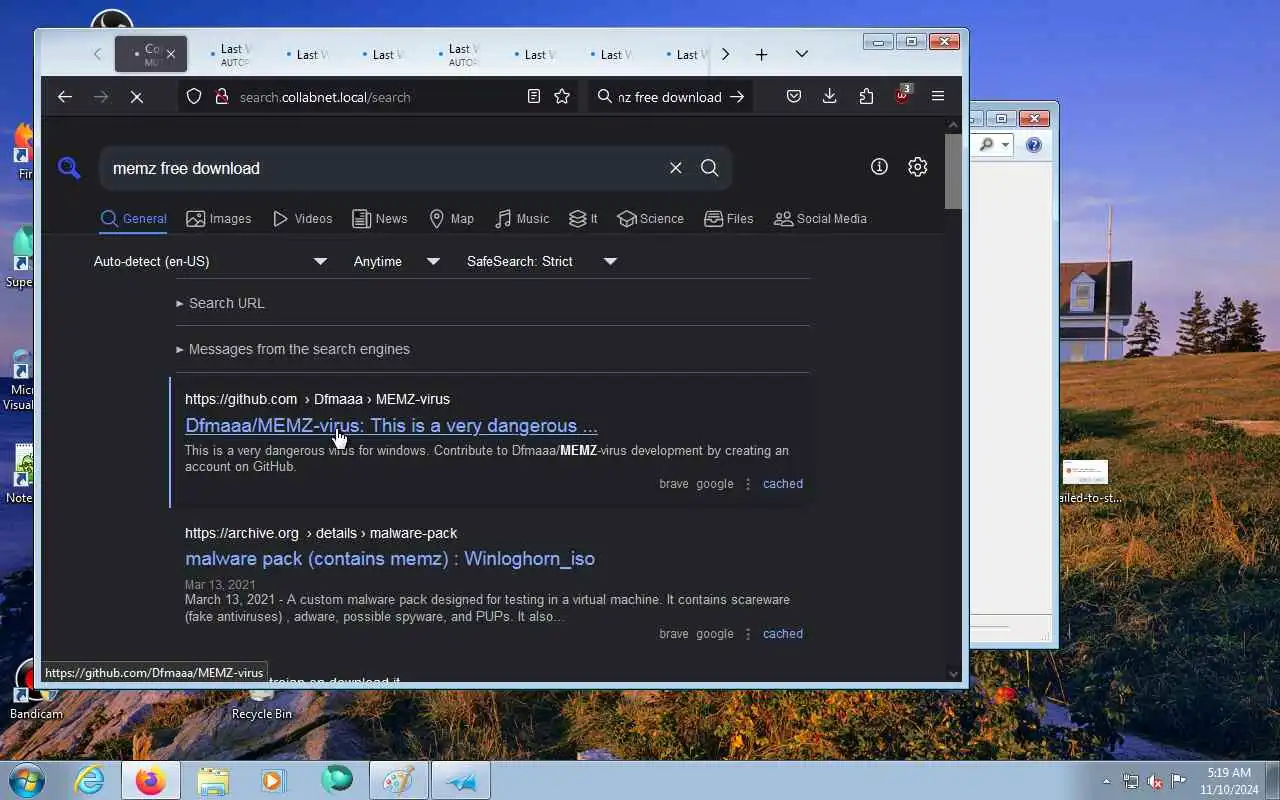Screen dimensions: 1280x800
Task: Open the search dropdown in the background window
Action: pos(1006,145)
